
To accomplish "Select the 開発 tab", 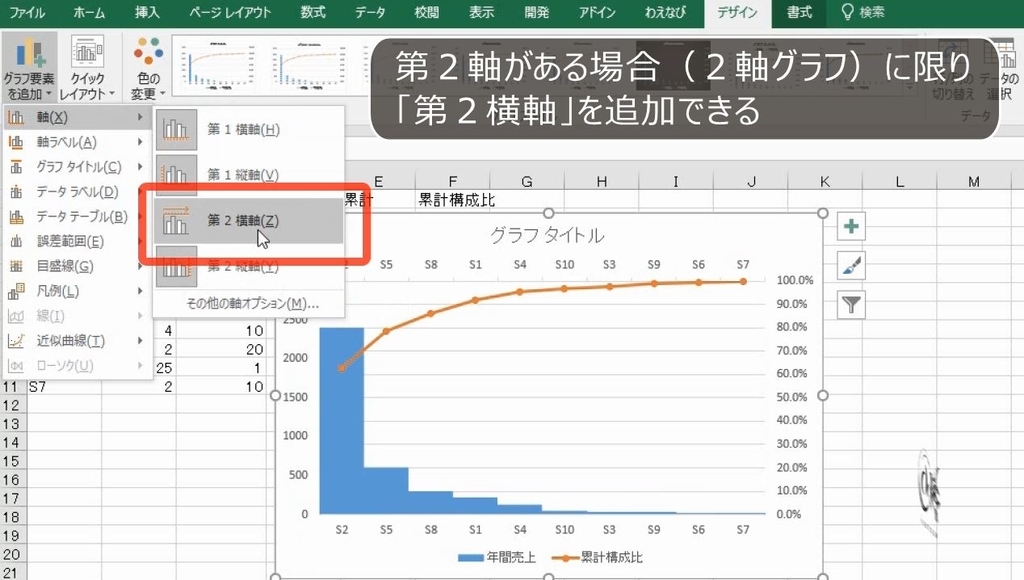I will pyautogui.click(x=537, y=12).
